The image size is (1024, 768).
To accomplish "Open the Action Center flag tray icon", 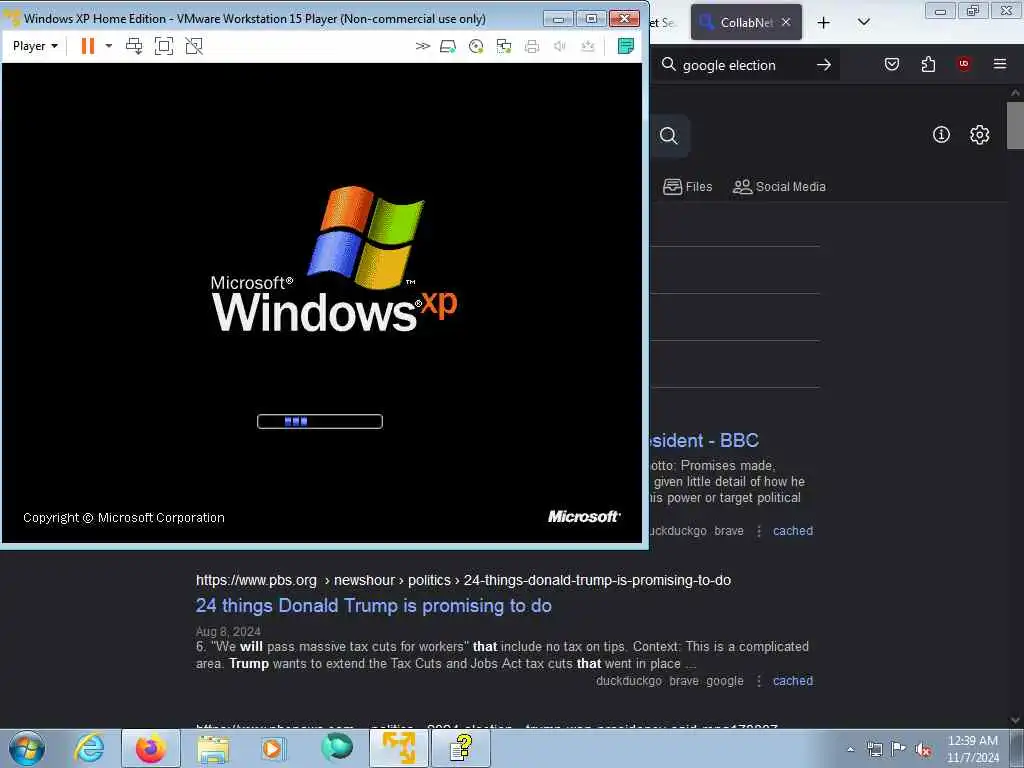I will 898,749.
